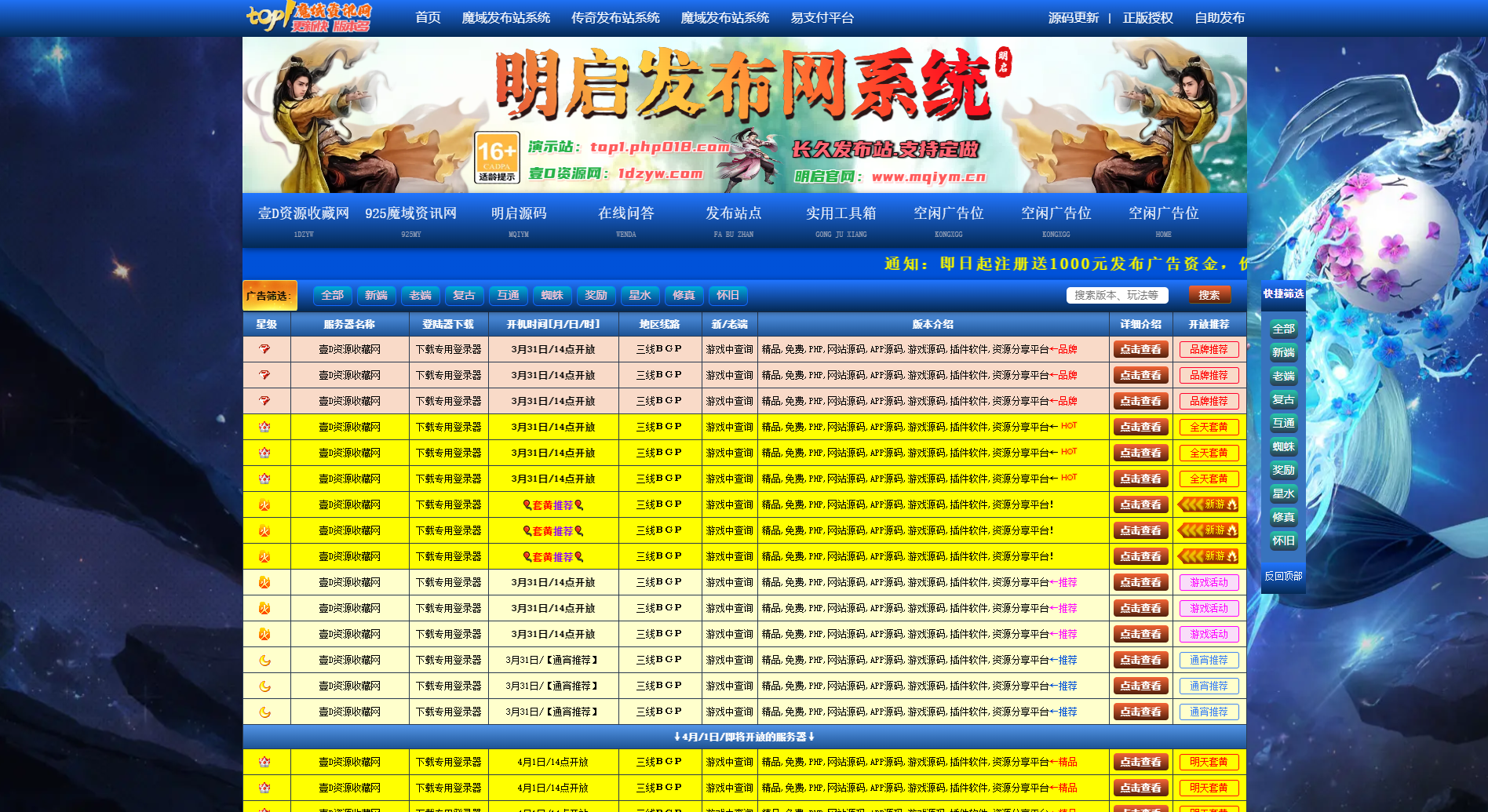The width and height of the screenshot is (1488, 812).
Task: Select the signal icon in the first server row
Action: 266,349
